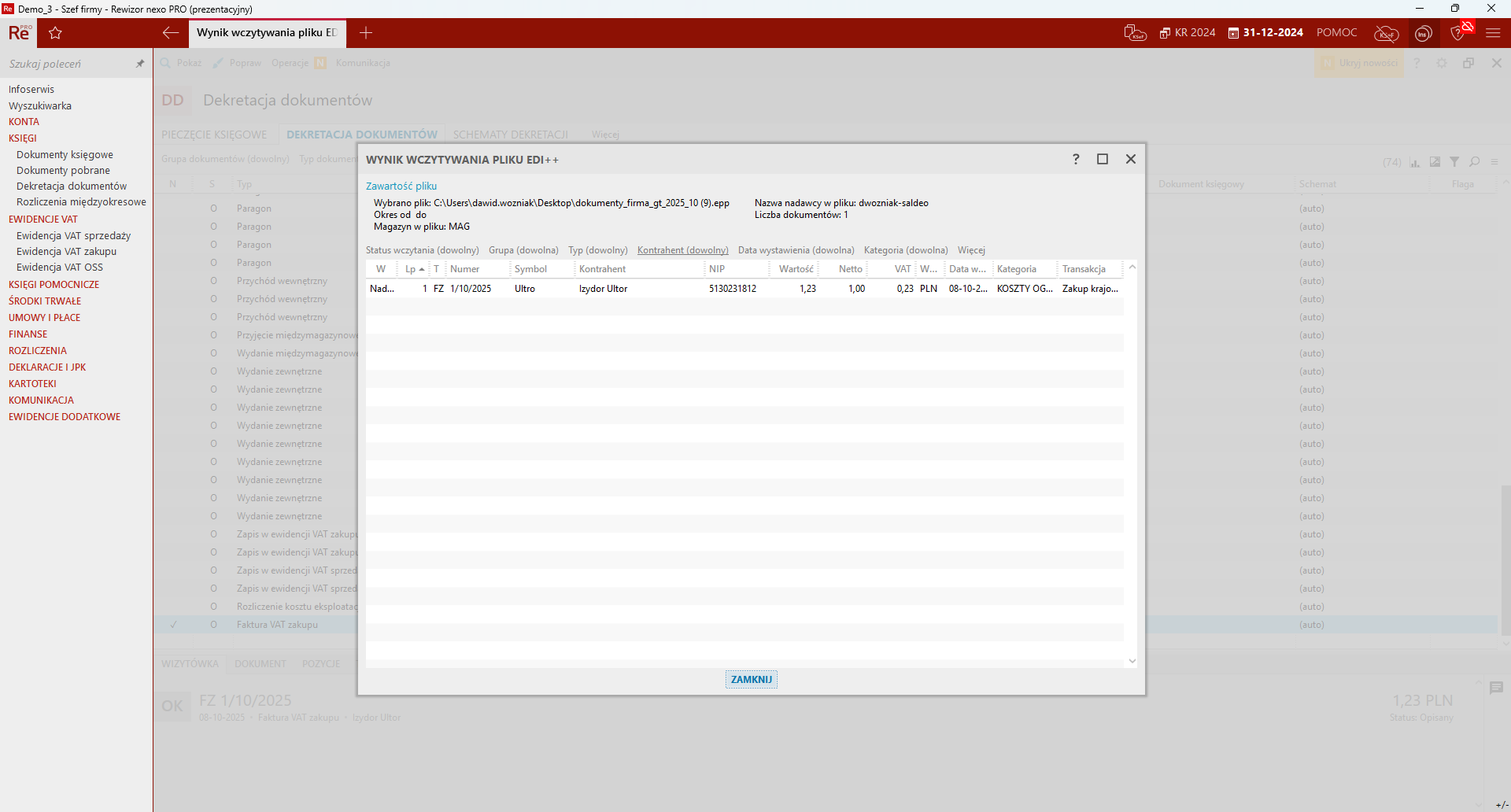Click Popraw pencil in module toolbar

237,63
